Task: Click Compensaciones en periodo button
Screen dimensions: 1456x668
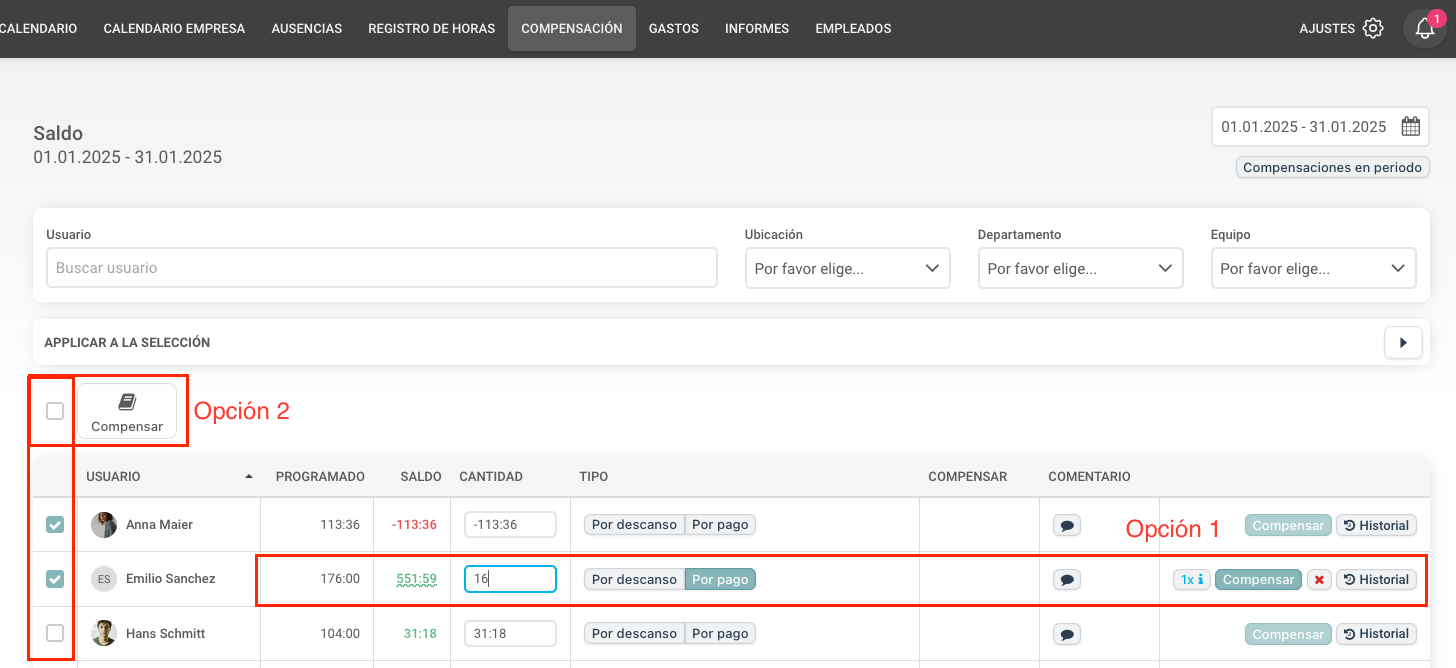Action: (x=1332, y=167)
